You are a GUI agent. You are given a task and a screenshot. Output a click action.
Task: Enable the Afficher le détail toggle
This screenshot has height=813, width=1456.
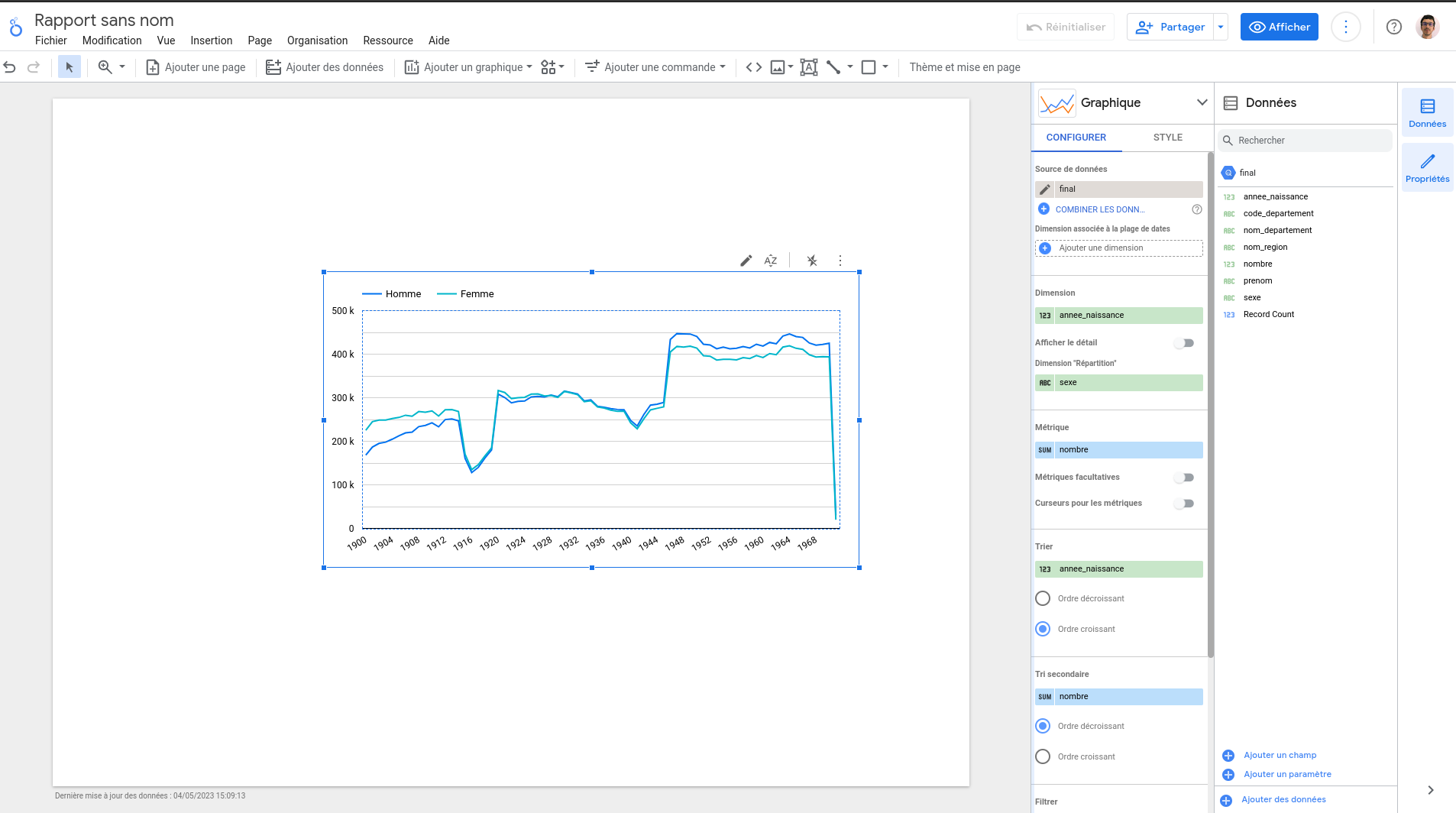coord(1184,343)
